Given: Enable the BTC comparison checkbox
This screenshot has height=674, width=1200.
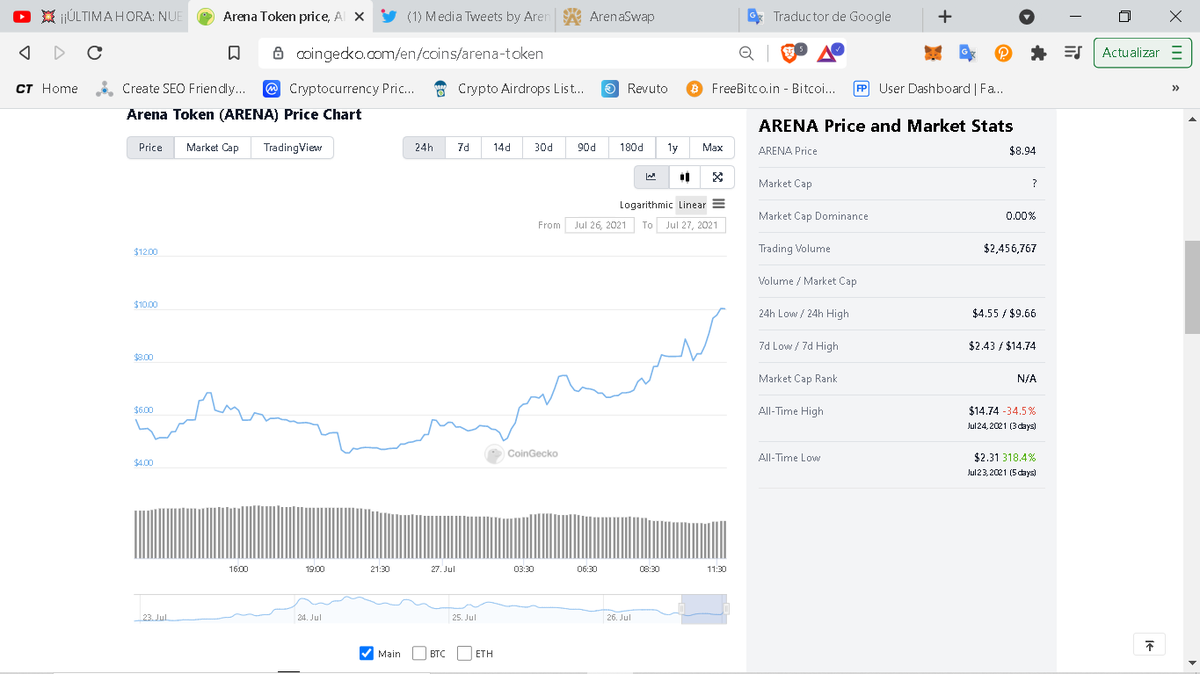Looking at the screenshot, I should pos(419,654).
